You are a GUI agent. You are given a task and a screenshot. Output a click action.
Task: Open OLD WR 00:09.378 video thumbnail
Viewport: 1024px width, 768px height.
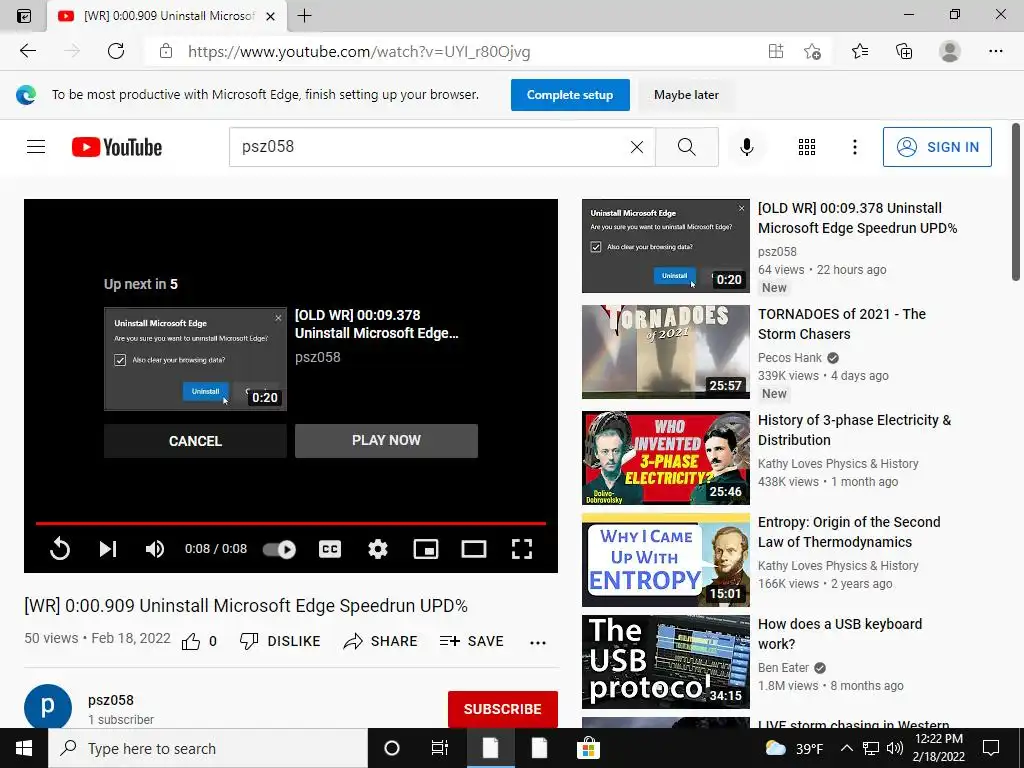coord(665,246)
